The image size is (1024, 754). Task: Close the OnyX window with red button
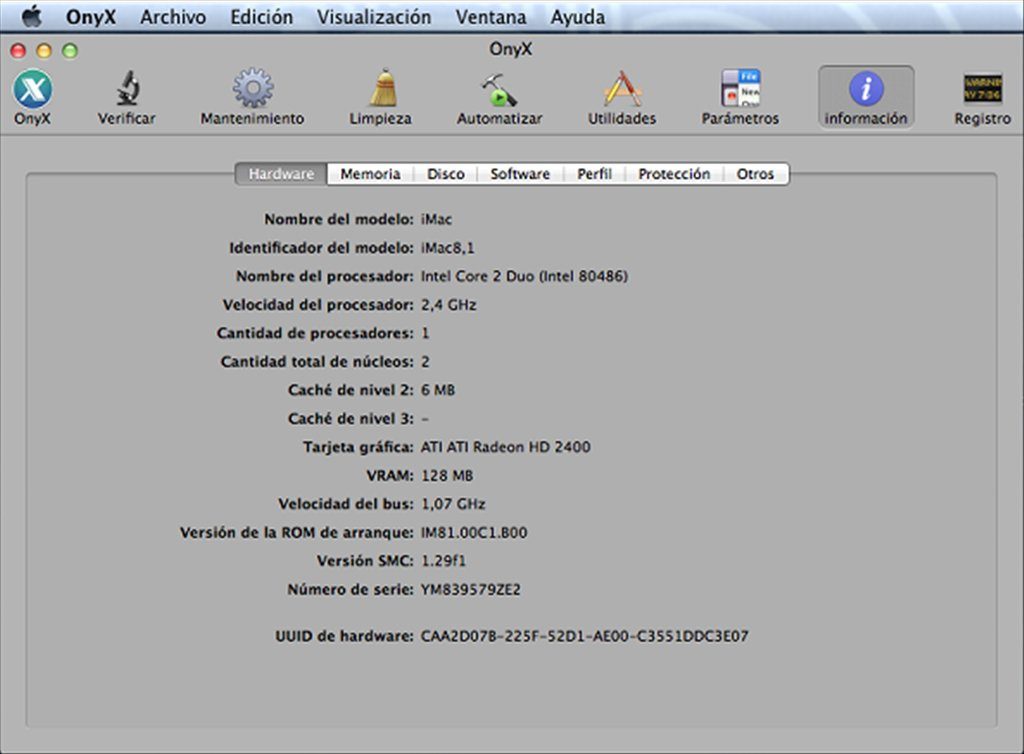18,50
